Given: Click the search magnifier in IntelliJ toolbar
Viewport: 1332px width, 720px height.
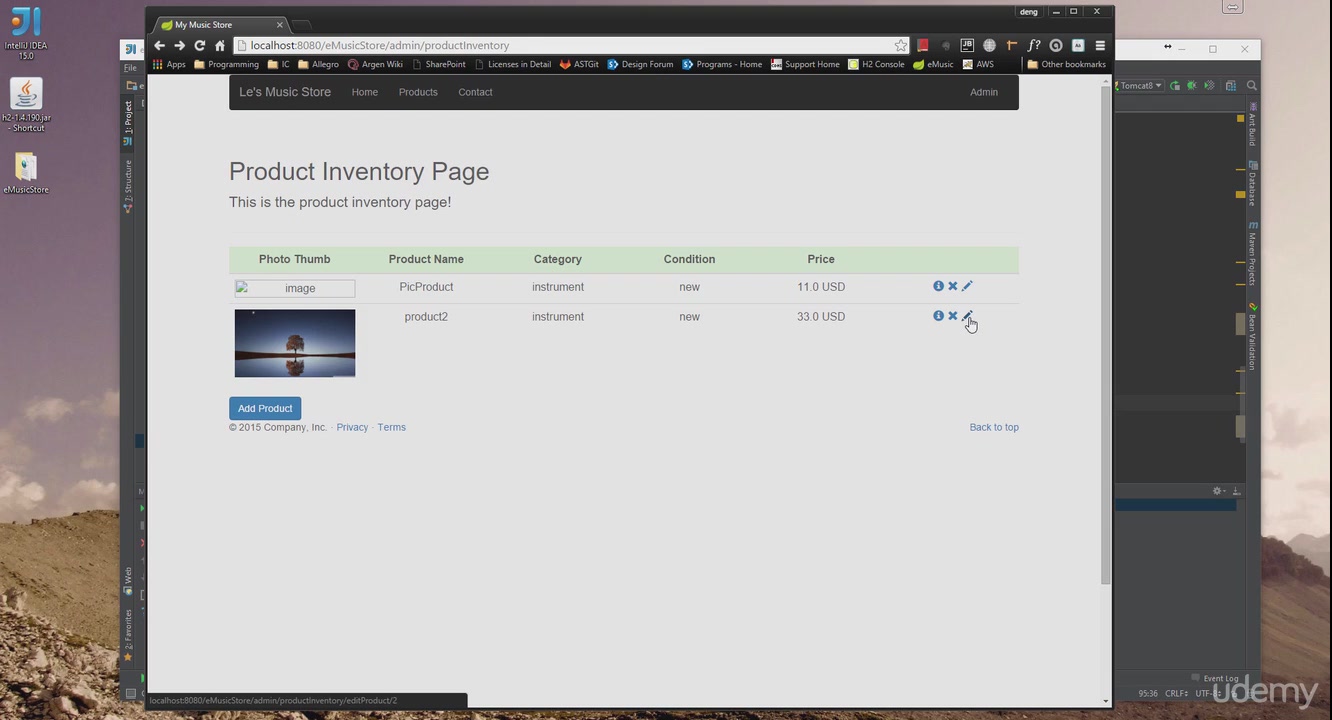Looking at the screenshot, I should pyautogui.click(x=1251, y=86).
